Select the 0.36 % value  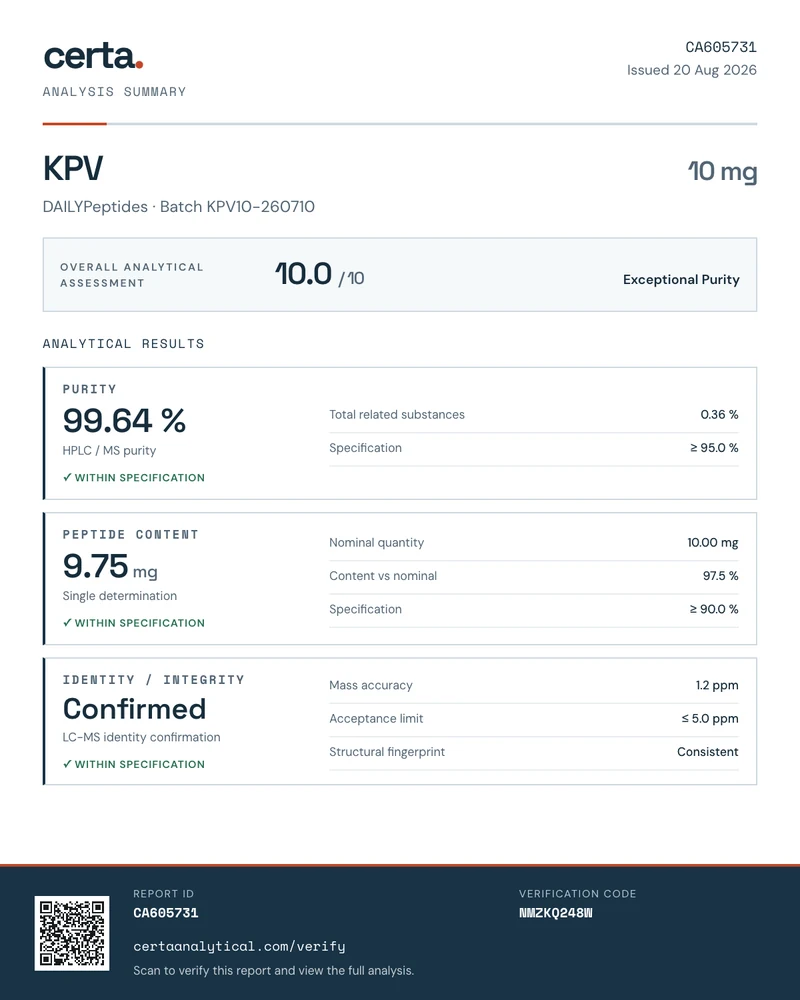(x=719, y=415)
